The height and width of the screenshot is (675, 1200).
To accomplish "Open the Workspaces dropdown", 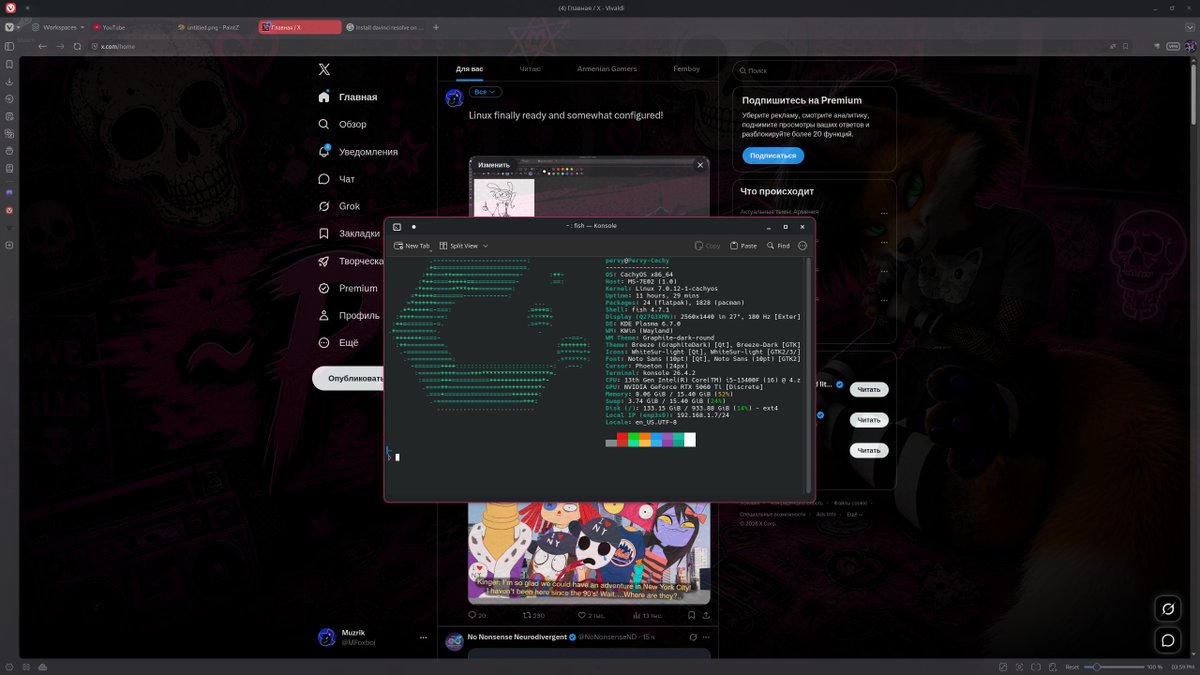I will pyautogui.click(x=58, y=27).
